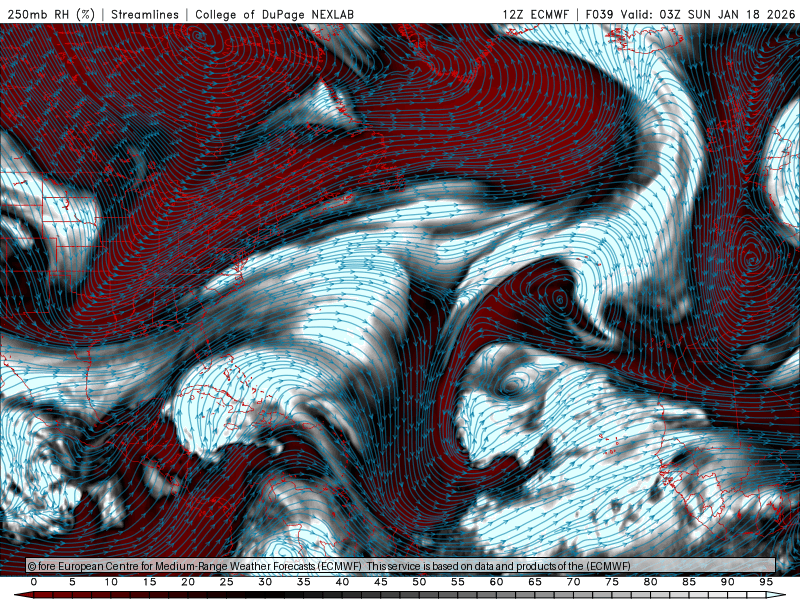
Task: Click the "50" colorbar scale label
Action: point(419,582)
